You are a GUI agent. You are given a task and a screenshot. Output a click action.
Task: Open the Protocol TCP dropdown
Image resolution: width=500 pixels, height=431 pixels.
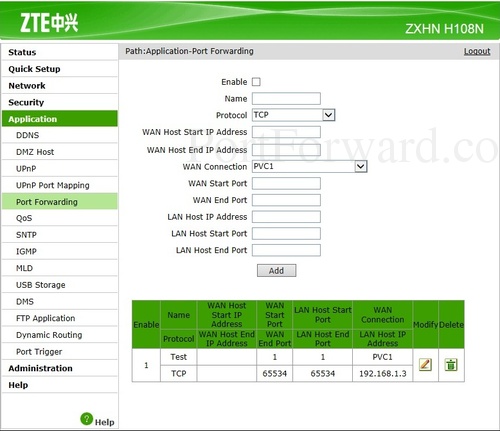tap(293, 115)
